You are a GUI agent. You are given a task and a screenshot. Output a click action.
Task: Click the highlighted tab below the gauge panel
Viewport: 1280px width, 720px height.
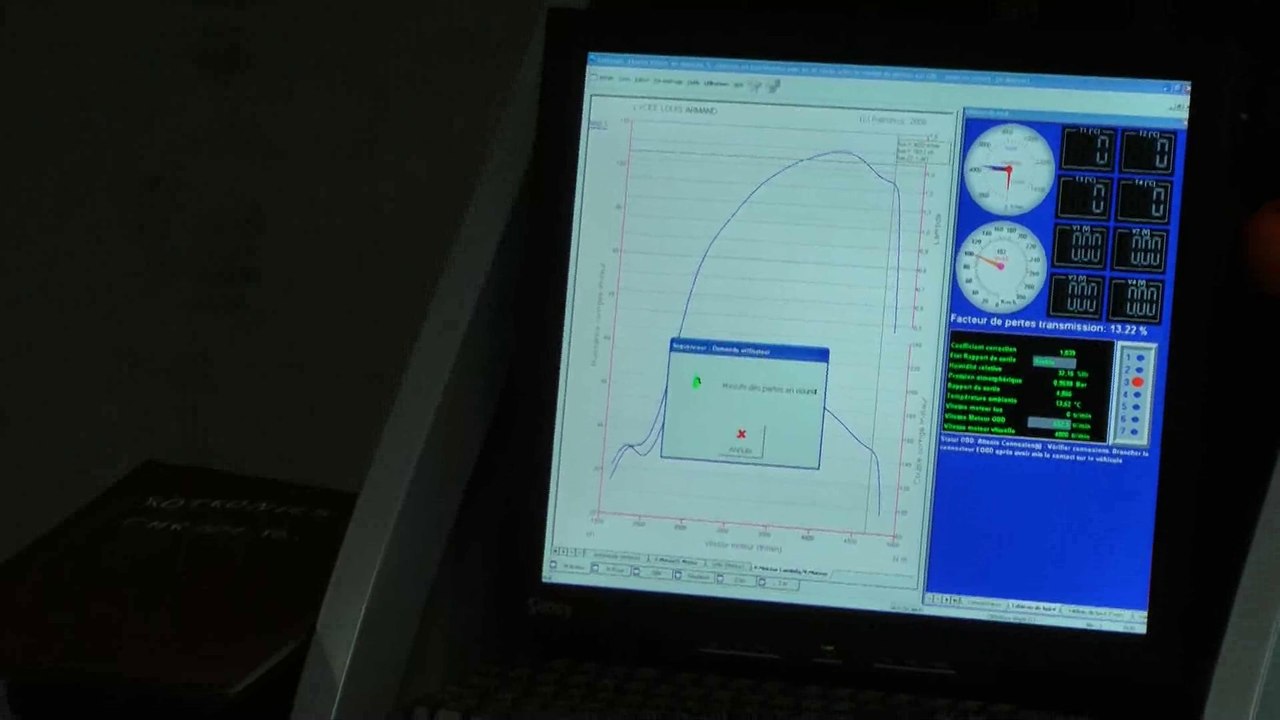1034,606
